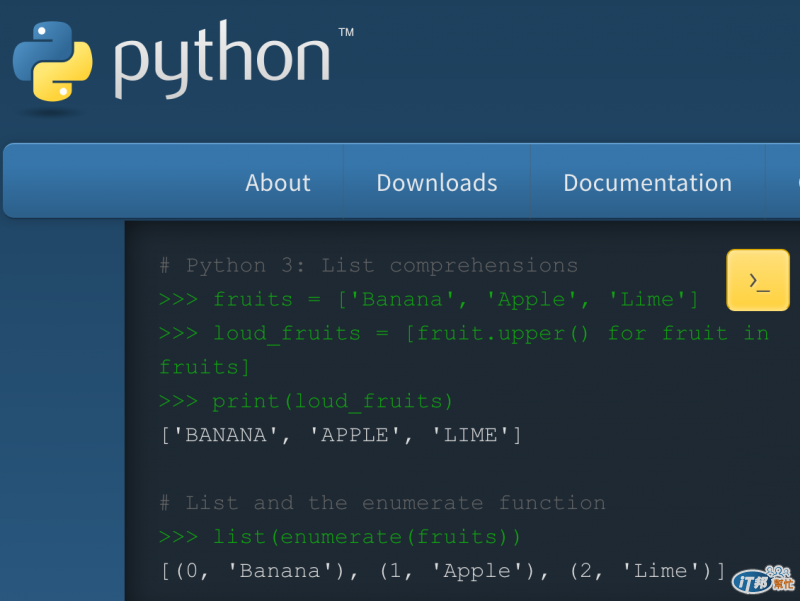The width and height of the screenshot is (800, 601).
Task: Go to the Documentation navigation item
Action: tap(647, 183)
